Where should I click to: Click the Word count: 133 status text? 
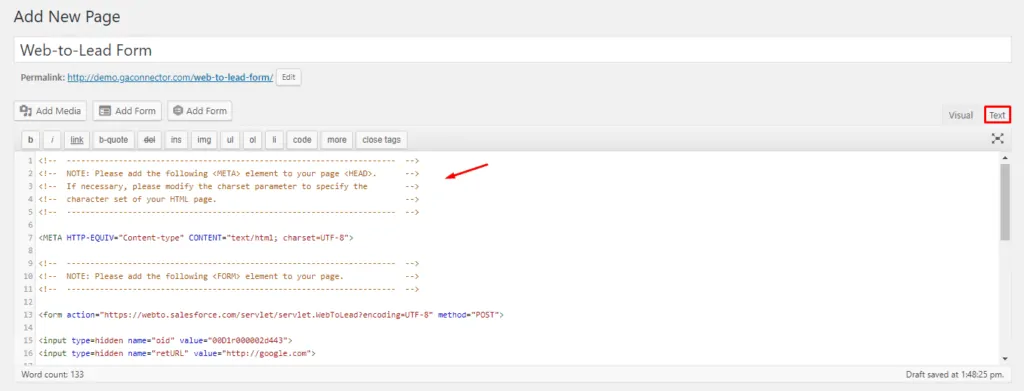(52, 375)
